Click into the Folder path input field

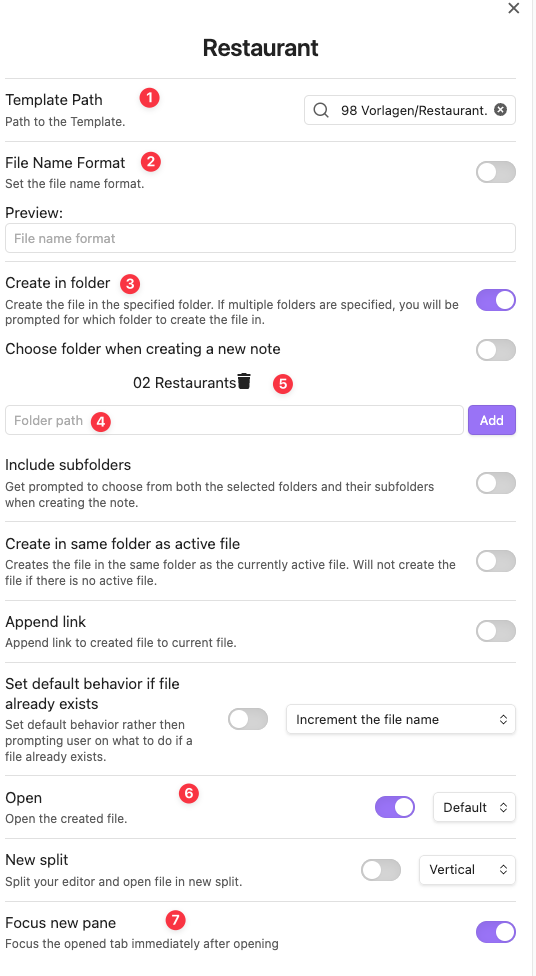tap(234, 420)
